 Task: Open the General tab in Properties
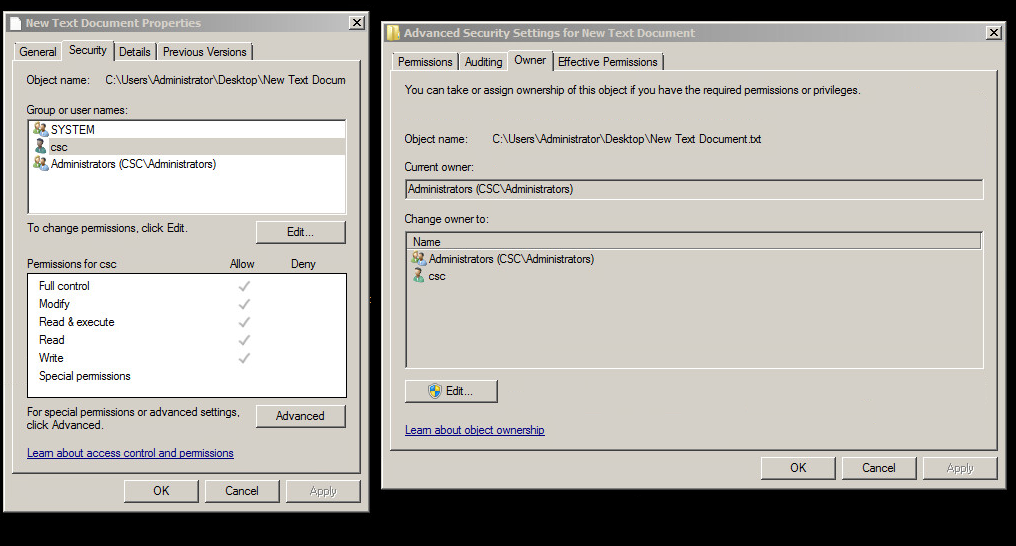tap(38, 52)
